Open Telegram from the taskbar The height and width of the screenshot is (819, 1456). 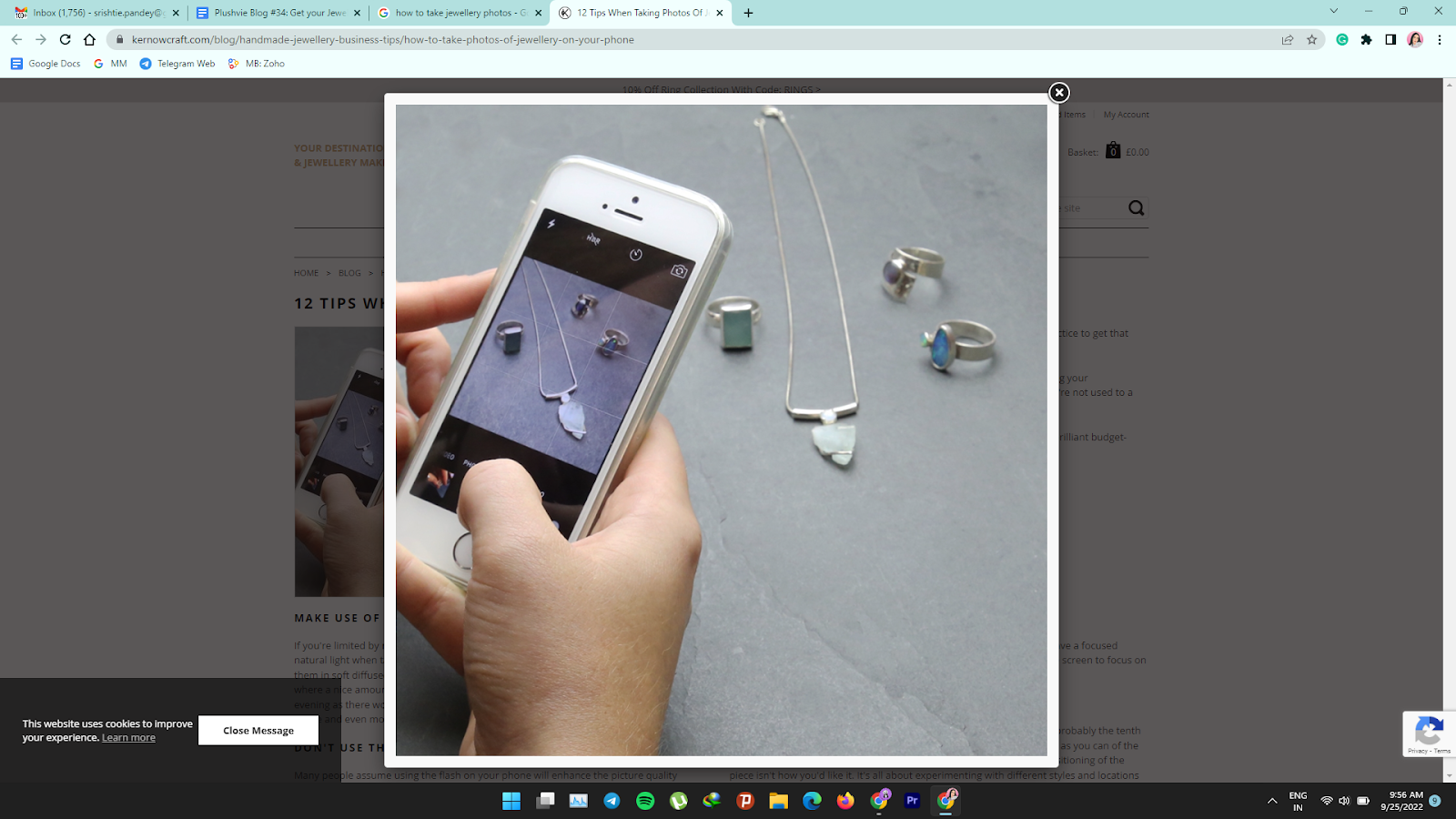click(x=612, y=801)
